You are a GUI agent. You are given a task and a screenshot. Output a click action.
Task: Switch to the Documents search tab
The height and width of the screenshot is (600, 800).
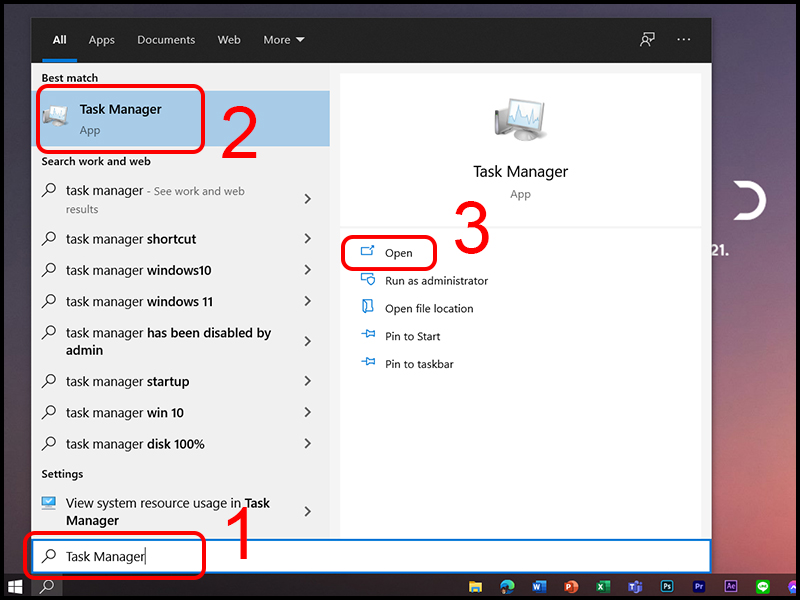[166, 39]
